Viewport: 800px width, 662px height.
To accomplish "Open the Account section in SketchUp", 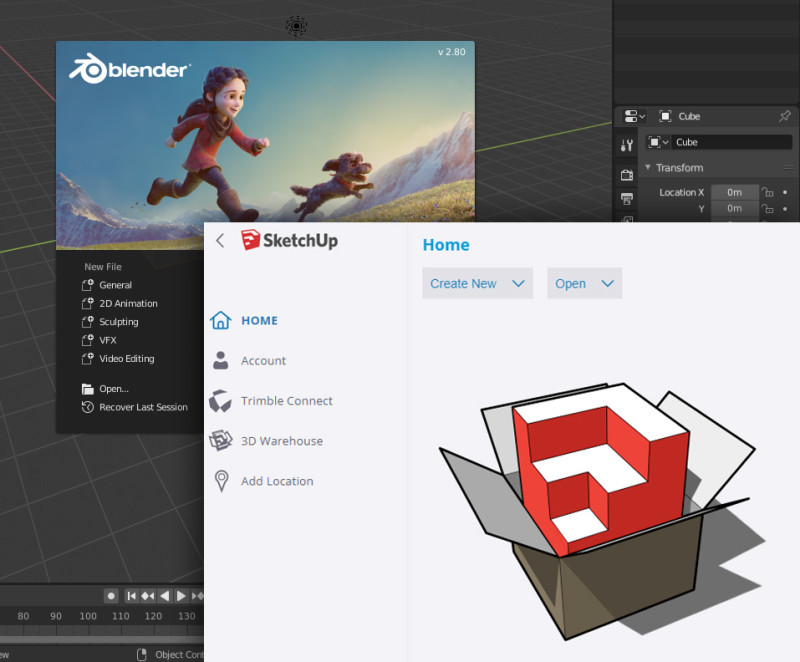I will pyautogui.click(x=248, y=361).
